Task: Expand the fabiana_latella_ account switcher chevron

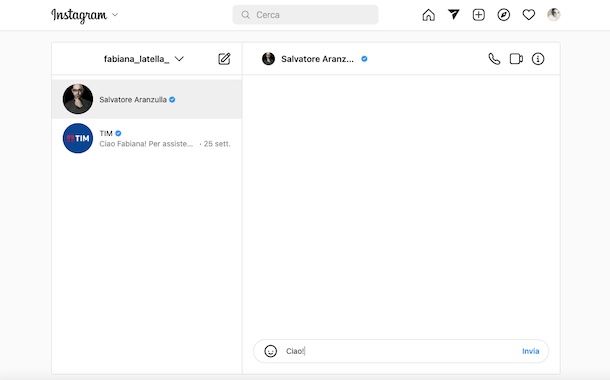Action: [179, 59]
